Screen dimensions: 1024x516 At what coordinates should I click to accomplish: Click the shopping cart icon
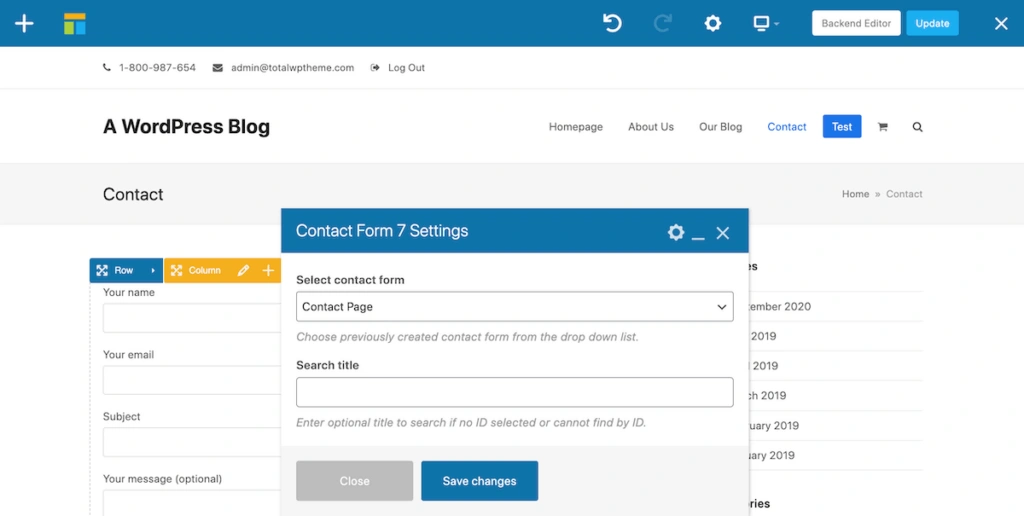(882, 127)
